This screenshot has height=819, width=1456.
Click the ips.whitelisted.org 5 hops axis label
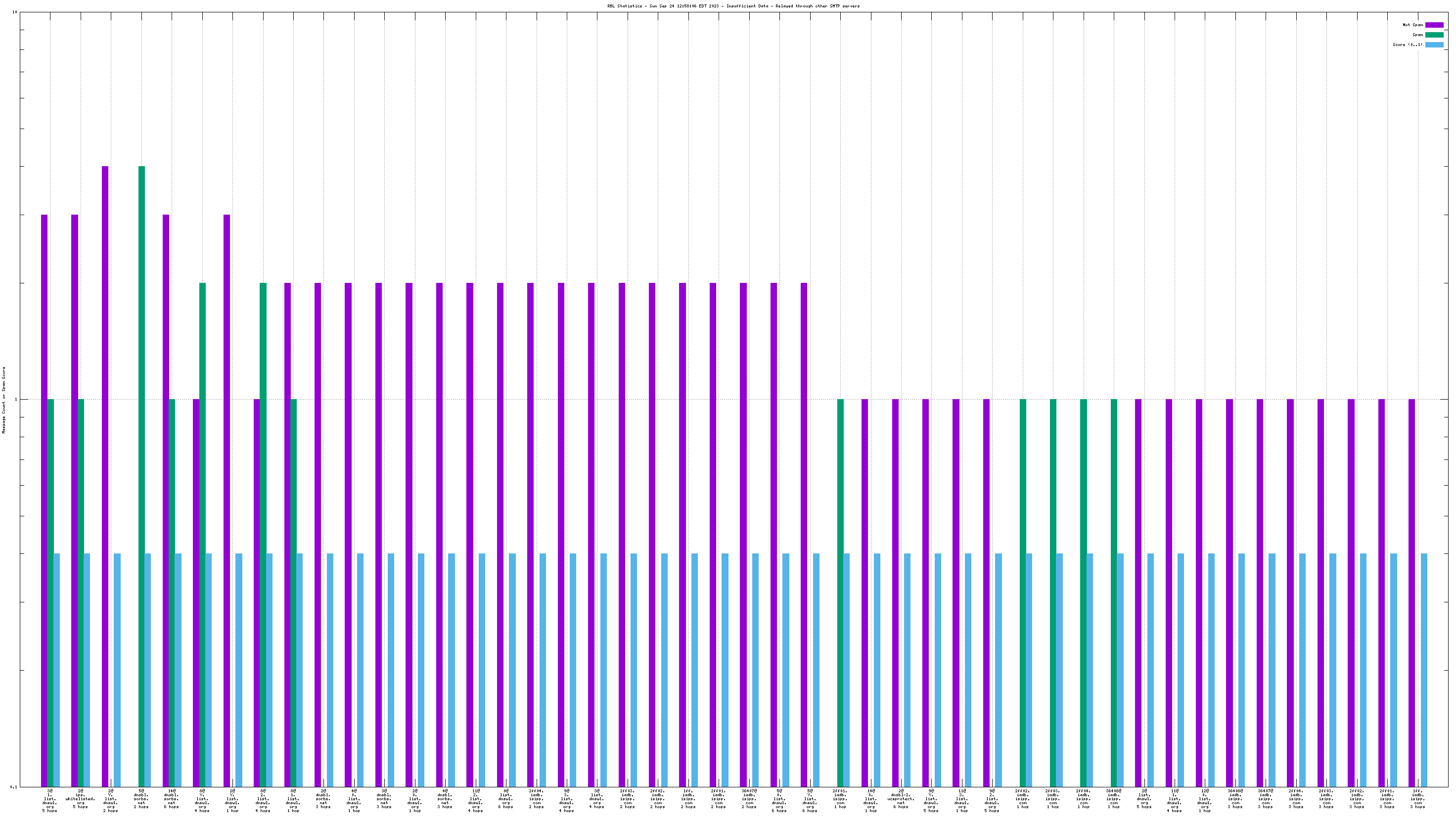[x=80, y=799]
